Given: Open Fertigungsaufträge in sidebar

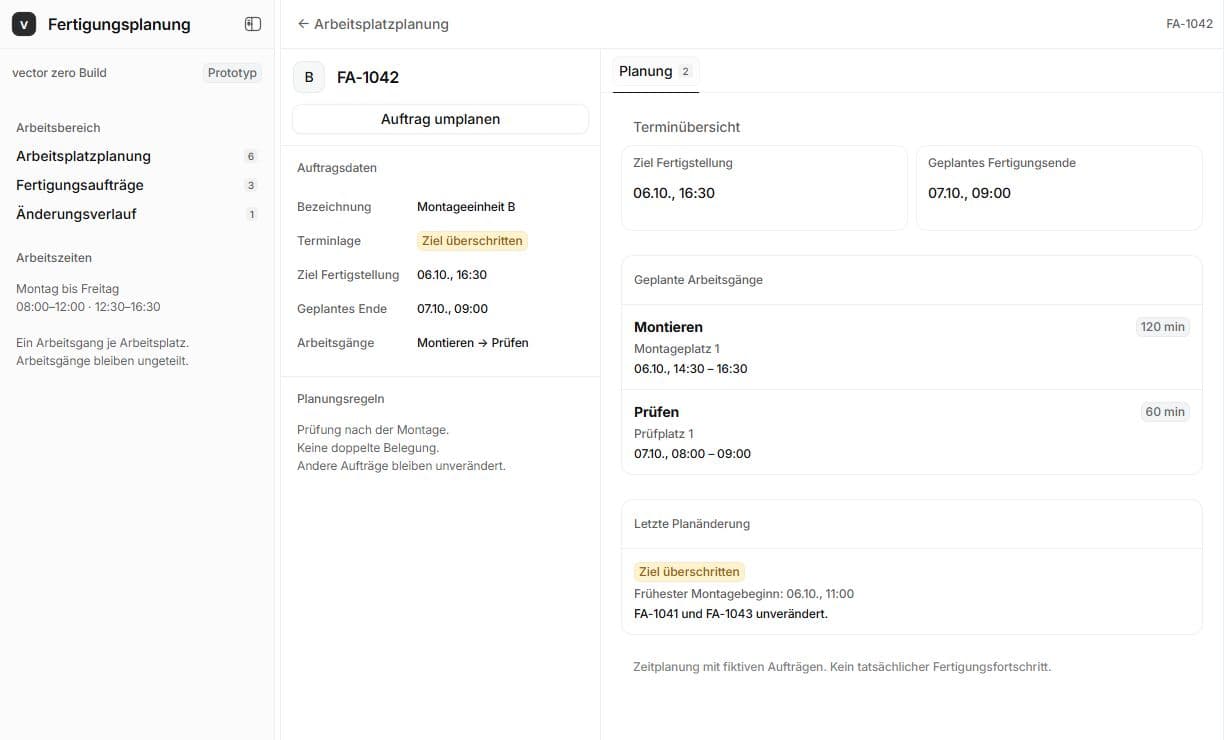Looking at the screenshot, I should click(137, 185).
